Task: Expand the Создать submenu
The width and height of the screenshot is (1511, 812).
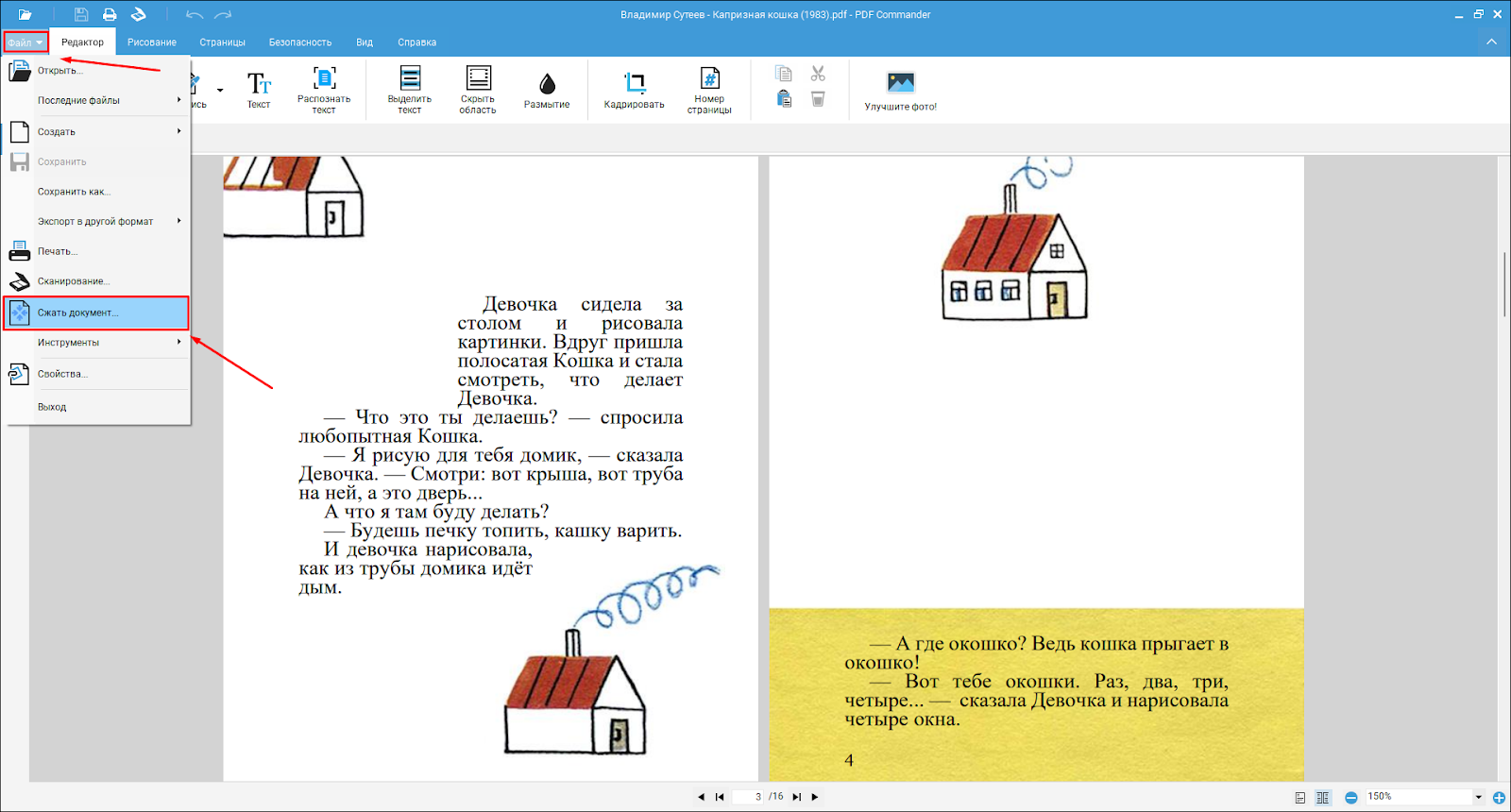Action: tap(97, 132)
